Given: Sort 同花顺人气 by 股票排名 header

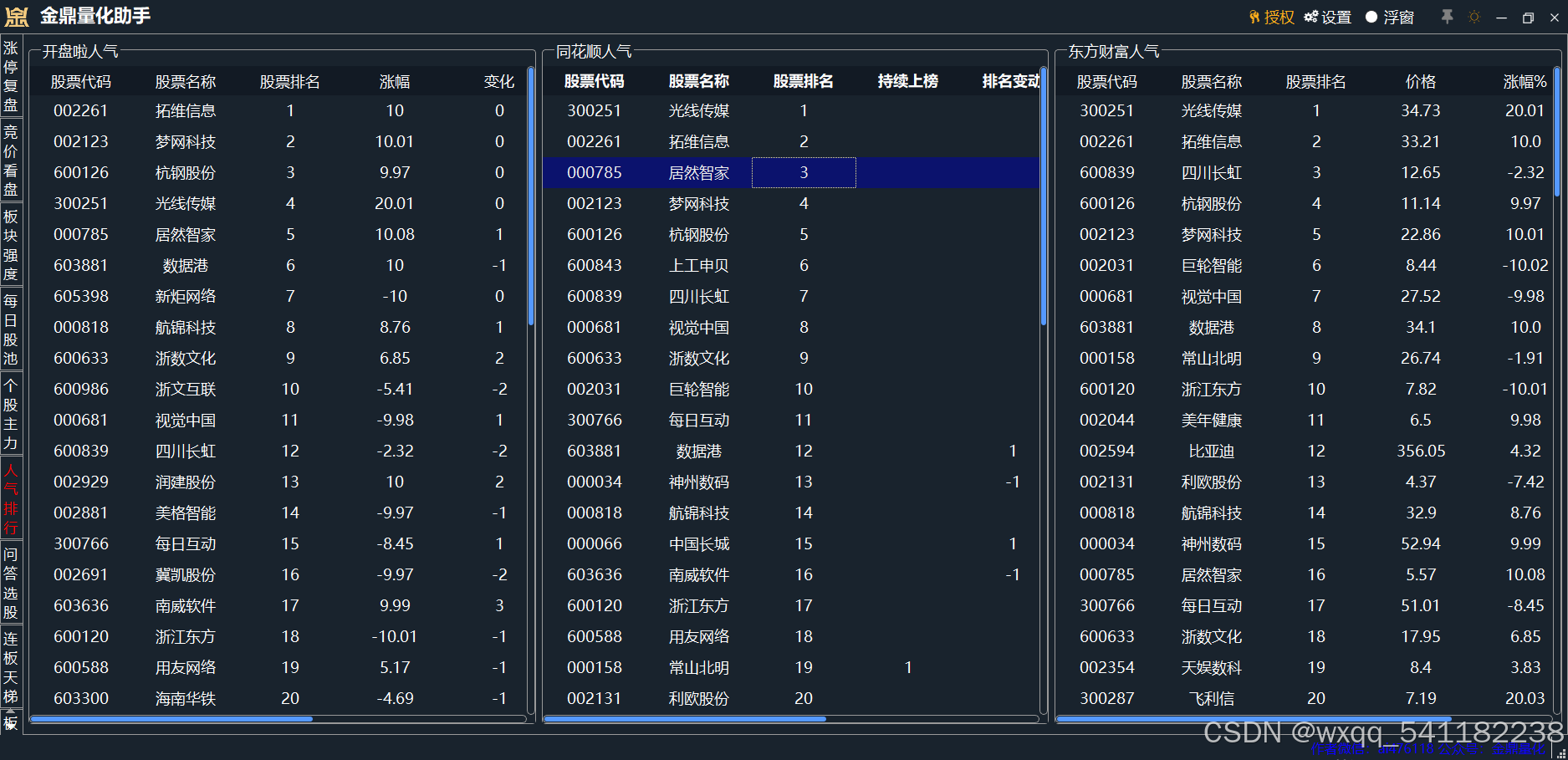Looking at the screenshot, I should click(x=804, y=81).
